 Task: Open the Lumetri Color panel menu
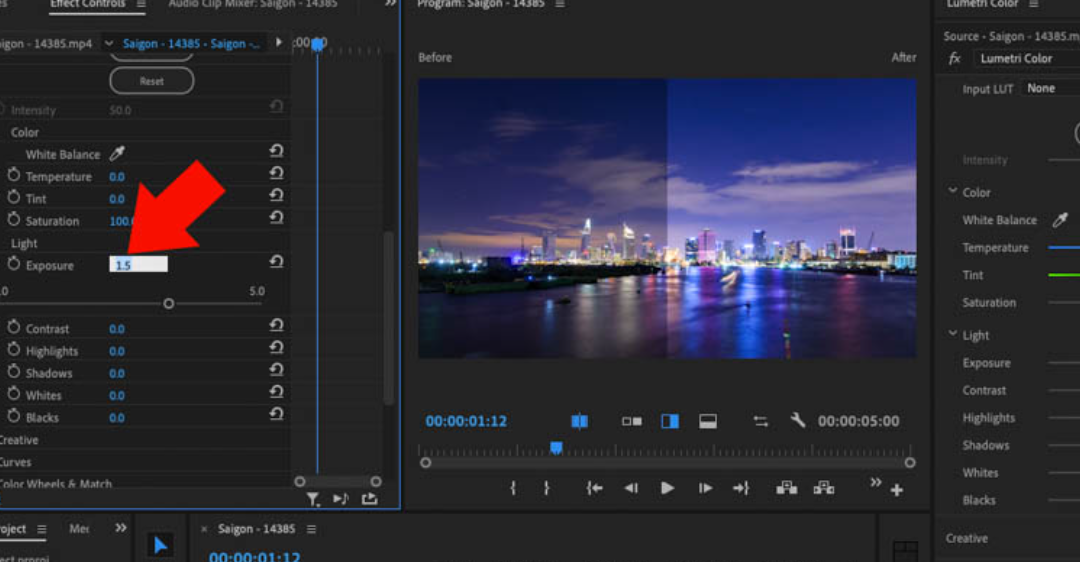pos(1034,4)
